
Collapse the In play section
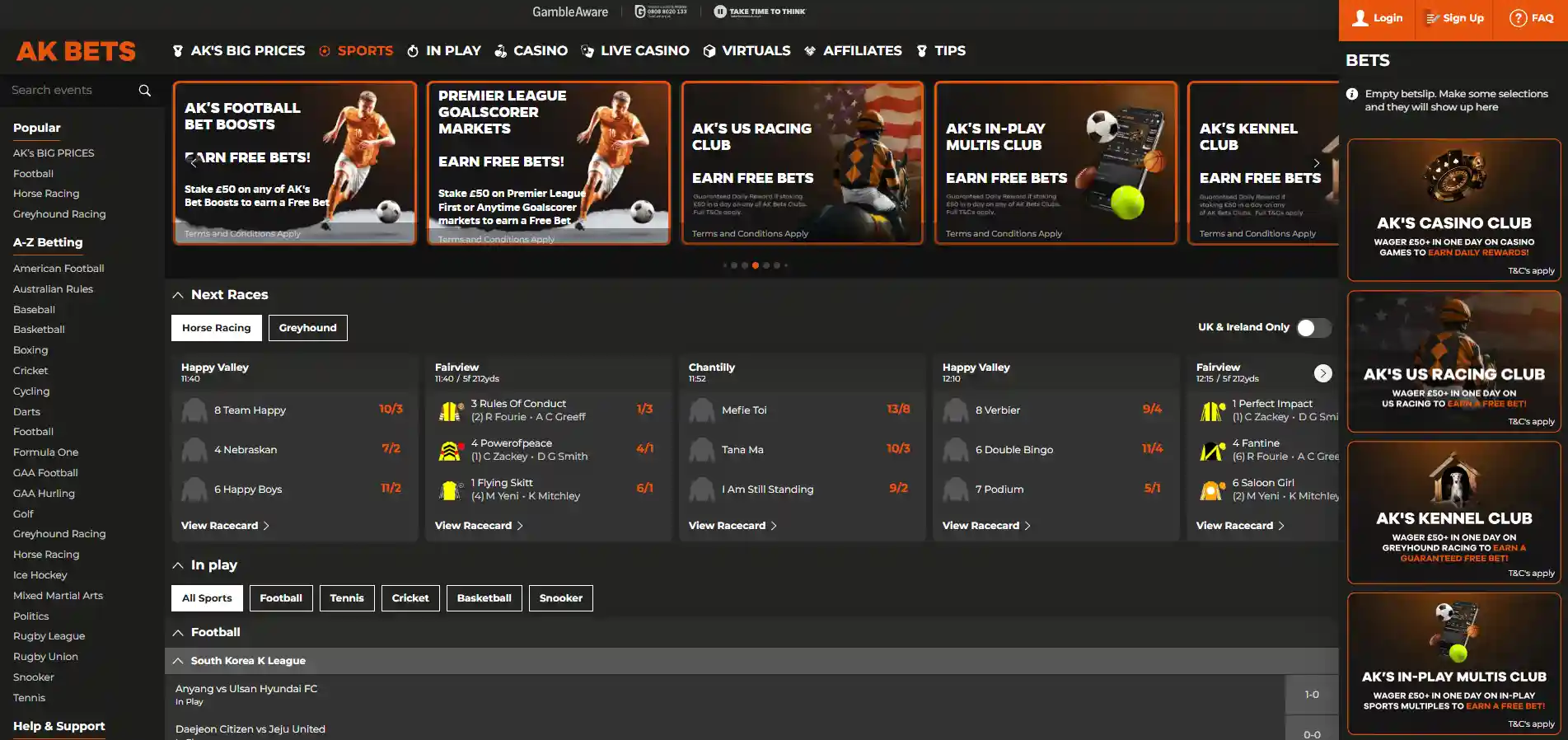(x=178, y=565)
